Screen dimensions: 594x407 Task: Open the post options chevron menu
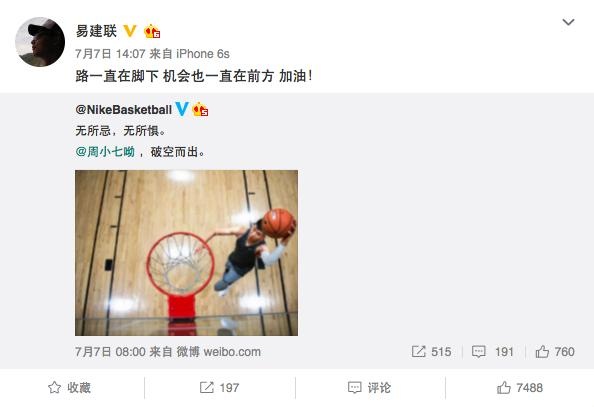568,22
